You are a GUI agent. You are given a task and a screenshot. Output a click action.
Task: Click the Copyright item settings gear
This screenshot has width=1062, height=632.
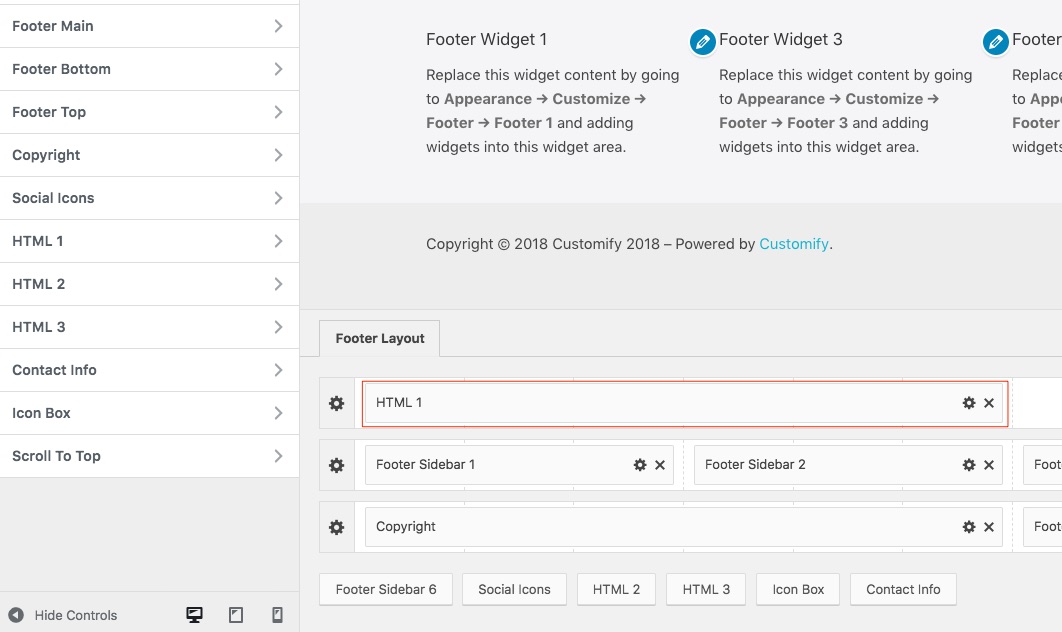(968, 527)
